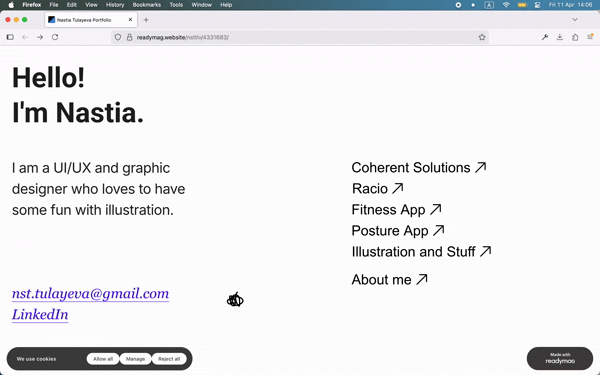600x375 pixels.
Task: Go back with the back arrow
Action: click(25, 37)
